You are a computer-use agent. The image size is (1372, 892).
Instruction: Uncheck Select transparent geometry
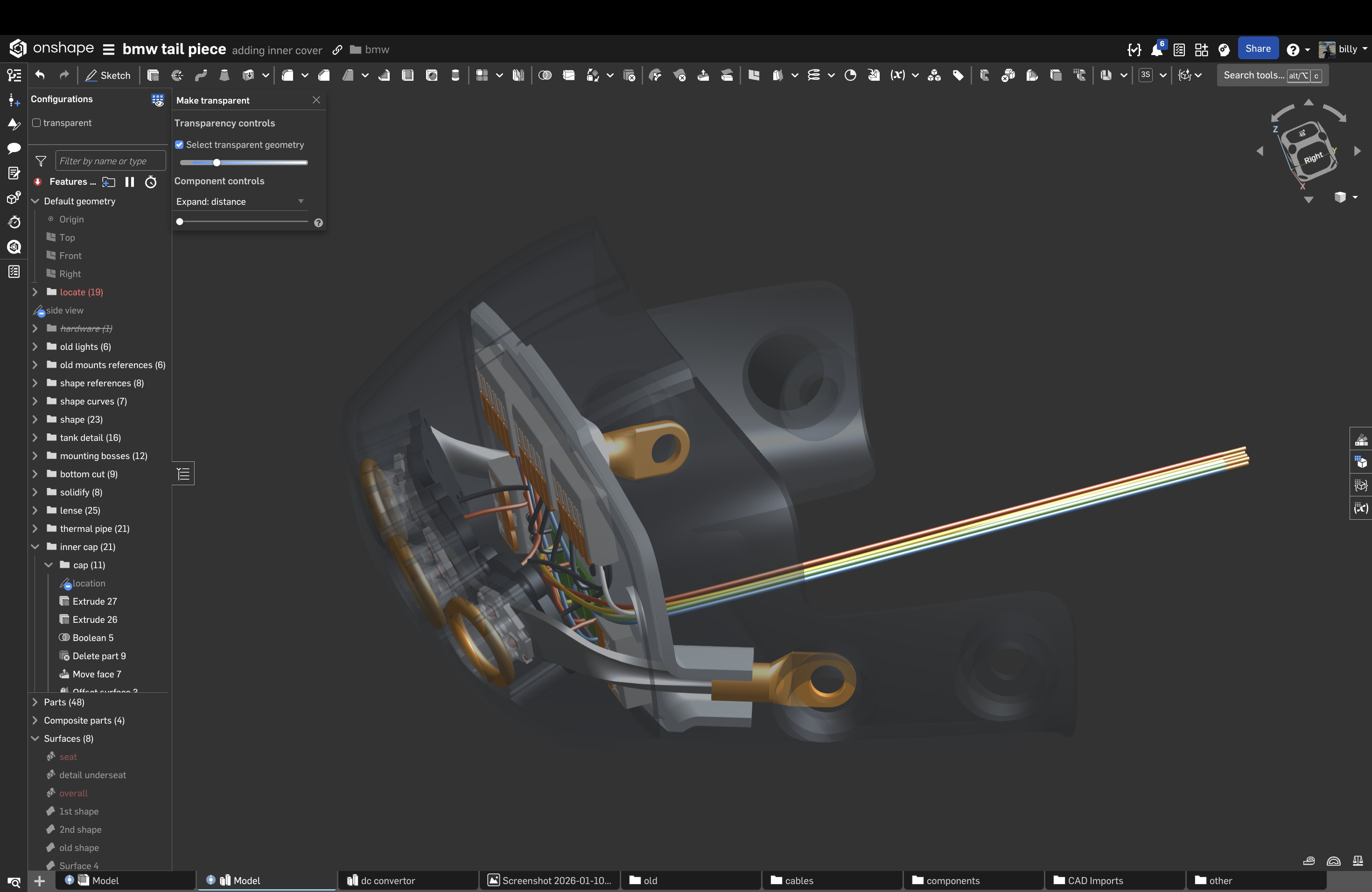coord(179,145)
